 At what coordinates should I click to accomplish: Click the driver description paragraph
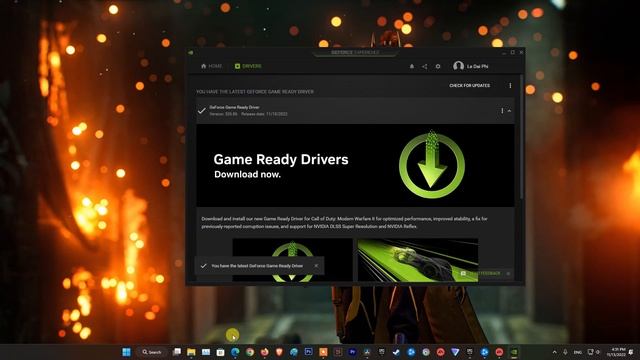[x=344, y=222]
